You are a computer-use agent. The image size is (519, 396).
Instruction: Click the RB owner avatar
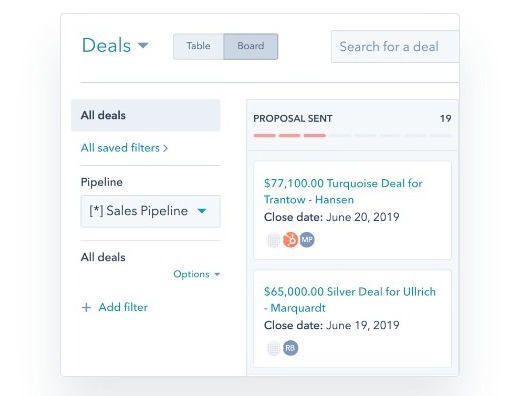[x=290, y=348]
